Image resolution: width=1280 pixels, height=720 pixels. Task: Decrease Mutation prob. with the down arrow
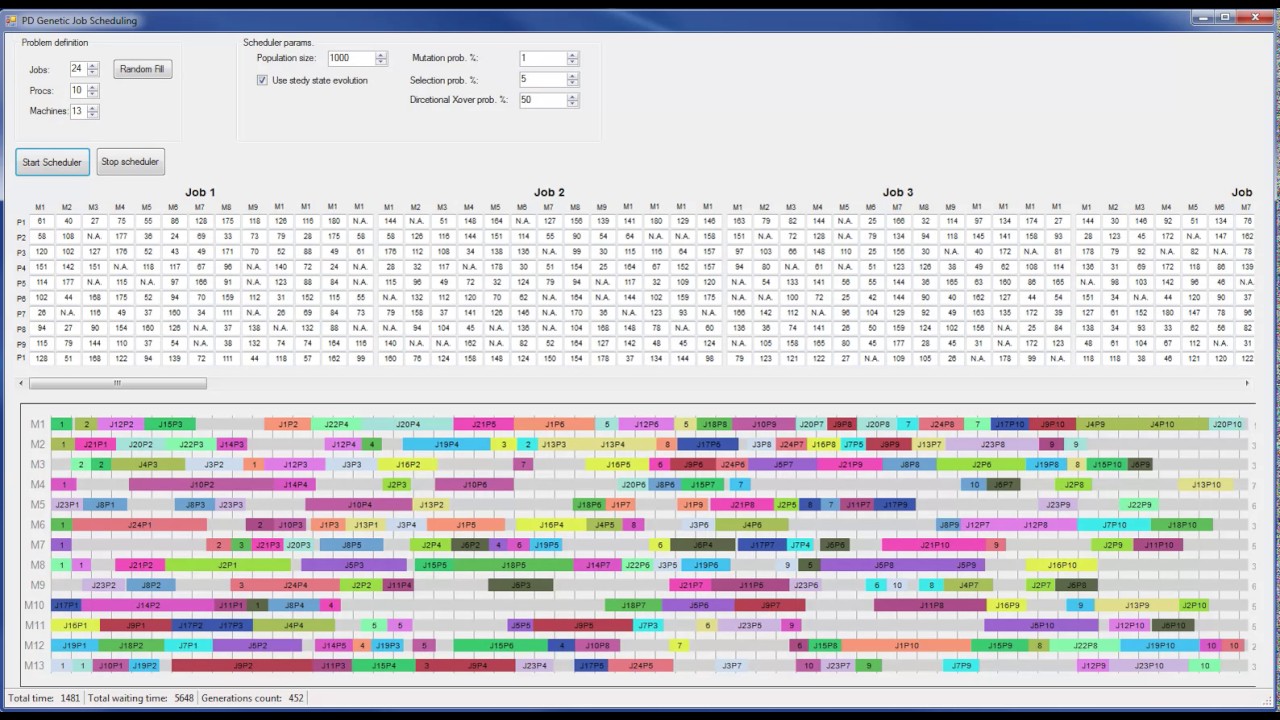click(572, 62)
